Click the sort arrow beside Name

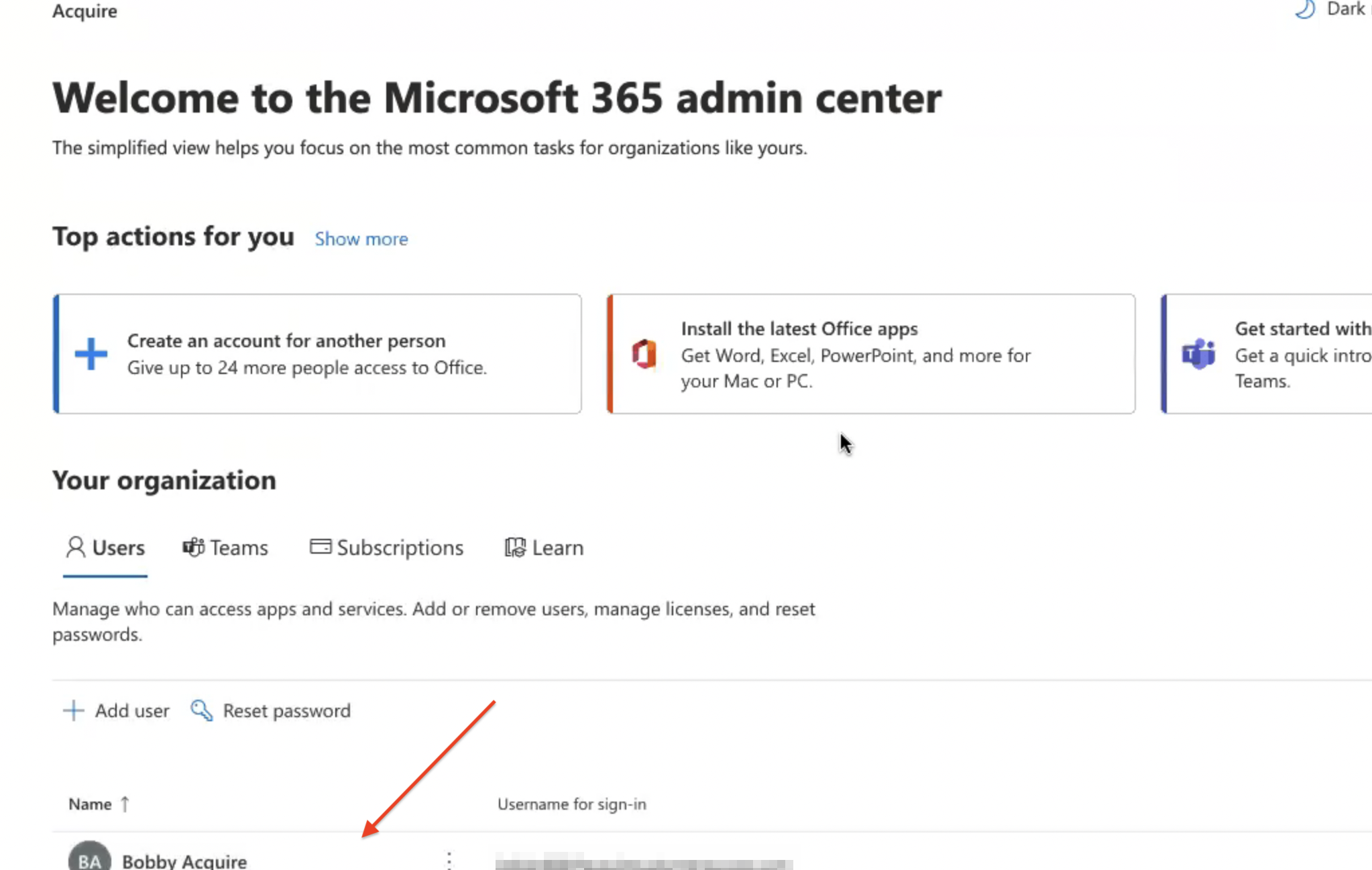(125, 804)
